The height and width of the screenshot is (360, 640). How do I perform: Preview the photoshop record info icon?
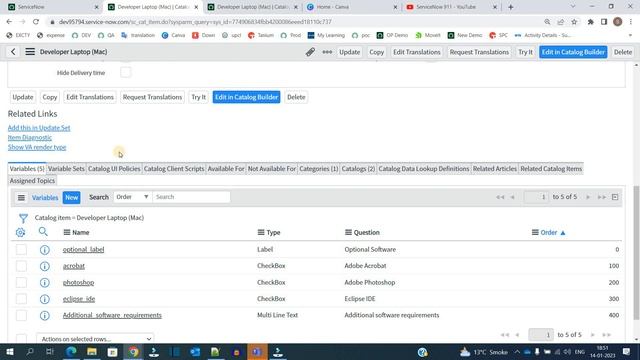tap(44, 282)
